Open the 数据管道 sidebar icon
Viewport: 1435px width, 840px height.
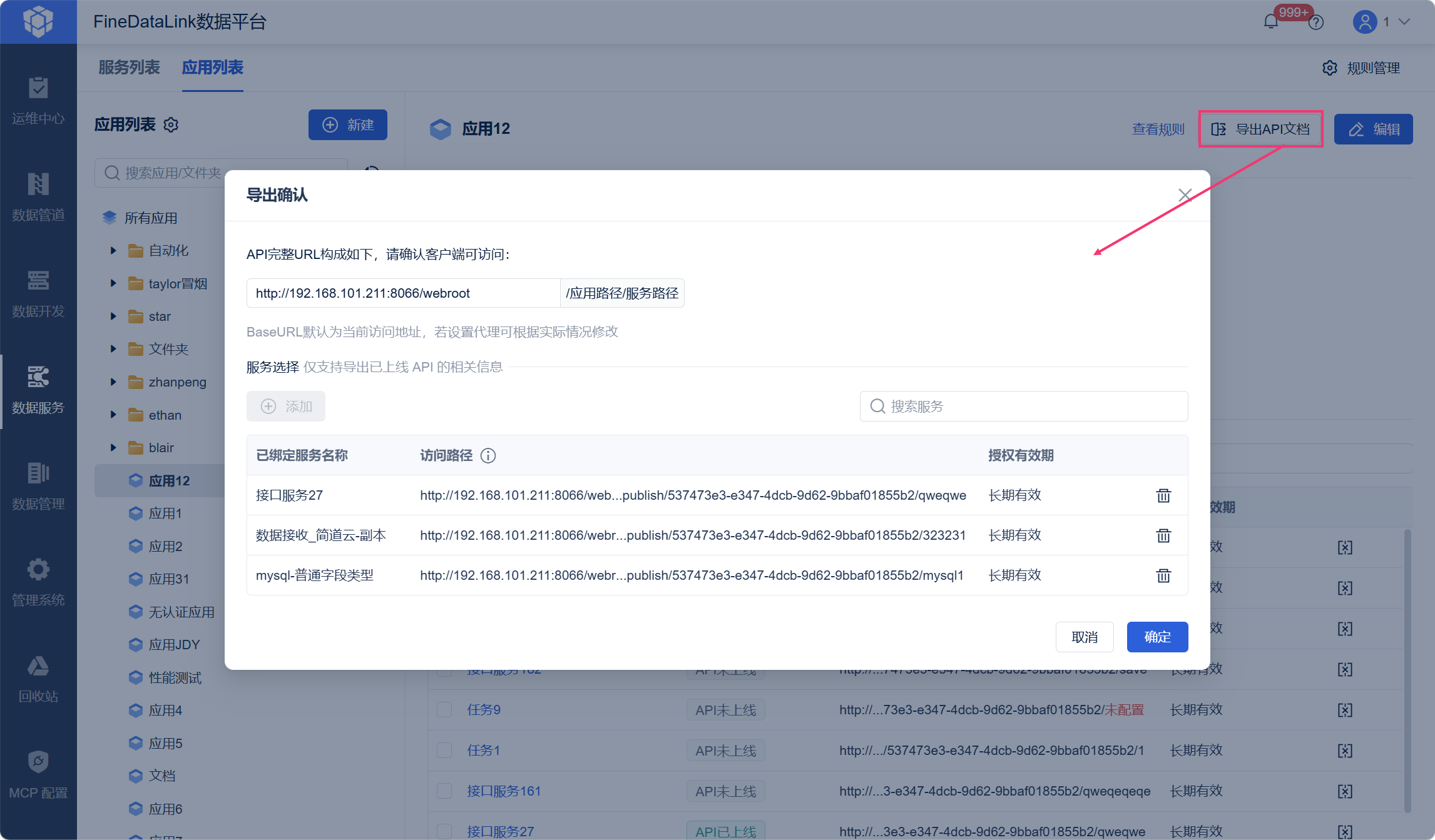pos(38,185)
